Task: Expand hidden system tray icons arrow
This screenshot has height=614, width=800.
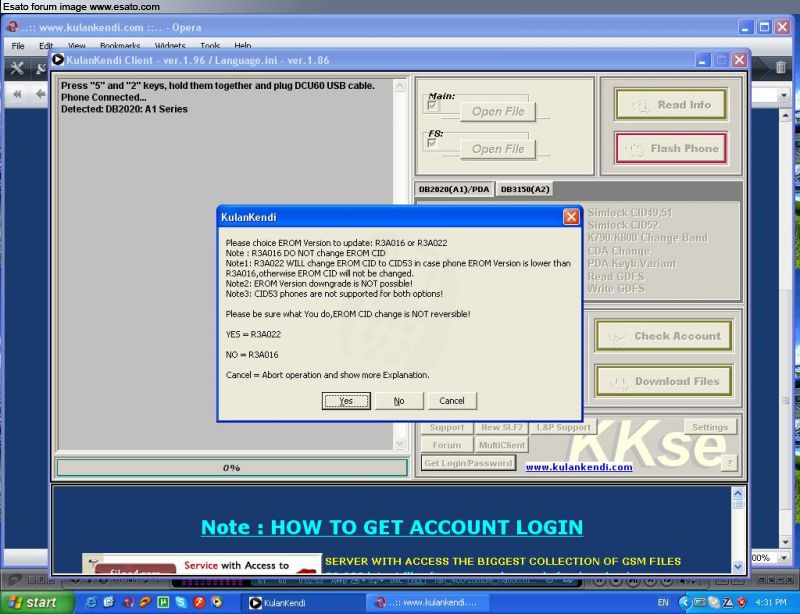Action: (684, 603)
